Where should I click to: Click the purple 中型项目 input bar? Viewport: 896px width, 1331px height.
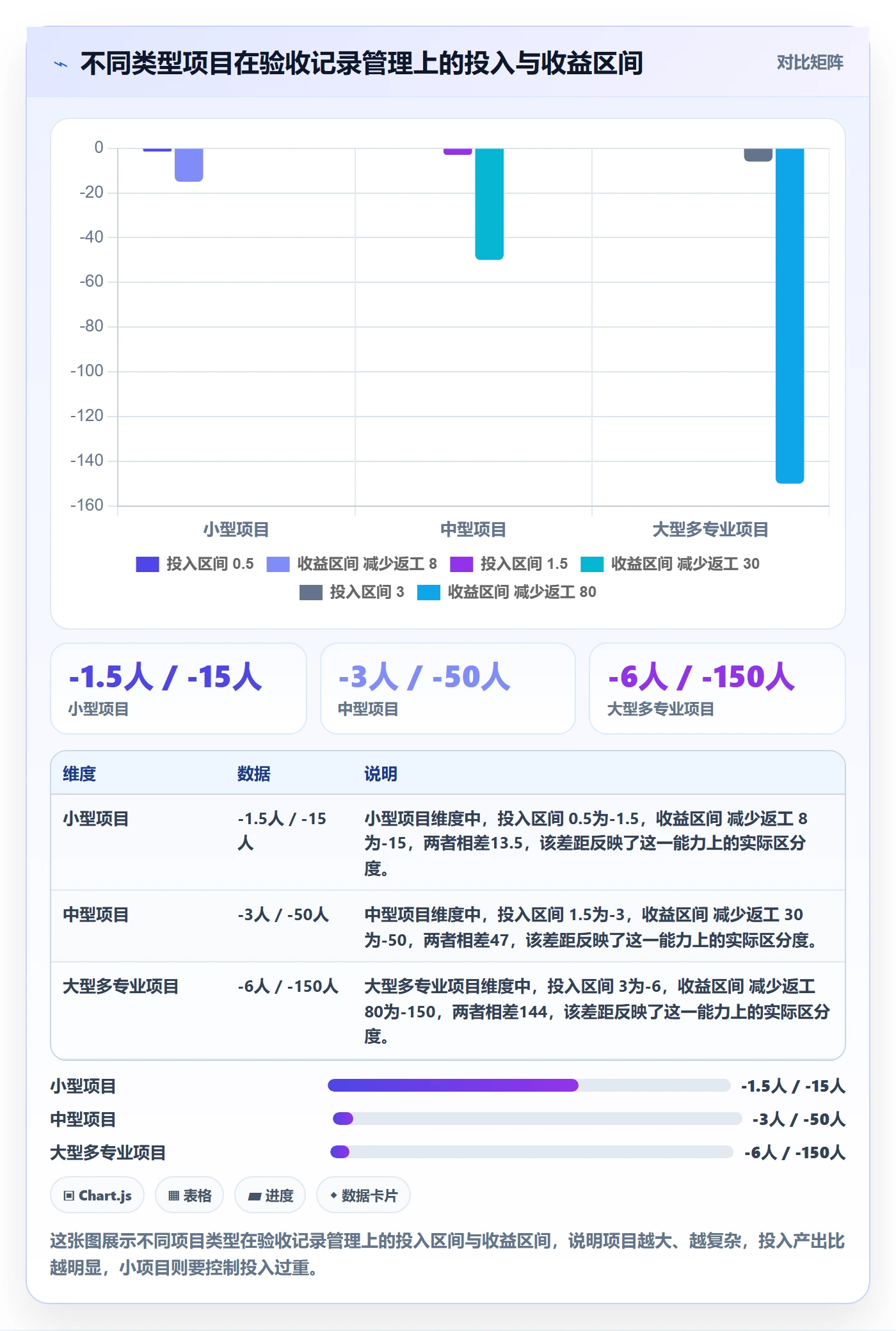click(x=458, y=152)
